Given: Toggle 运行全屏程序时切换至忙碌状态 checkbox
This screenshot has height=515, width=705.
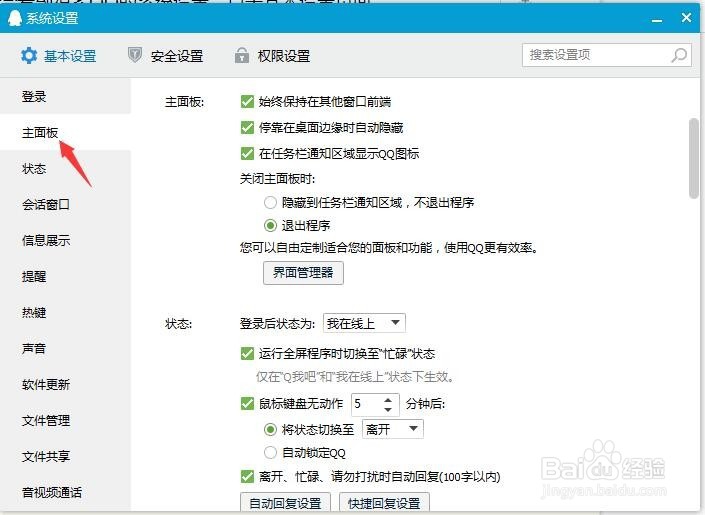Looking at the screenshot, I should [x=247, y=354].
